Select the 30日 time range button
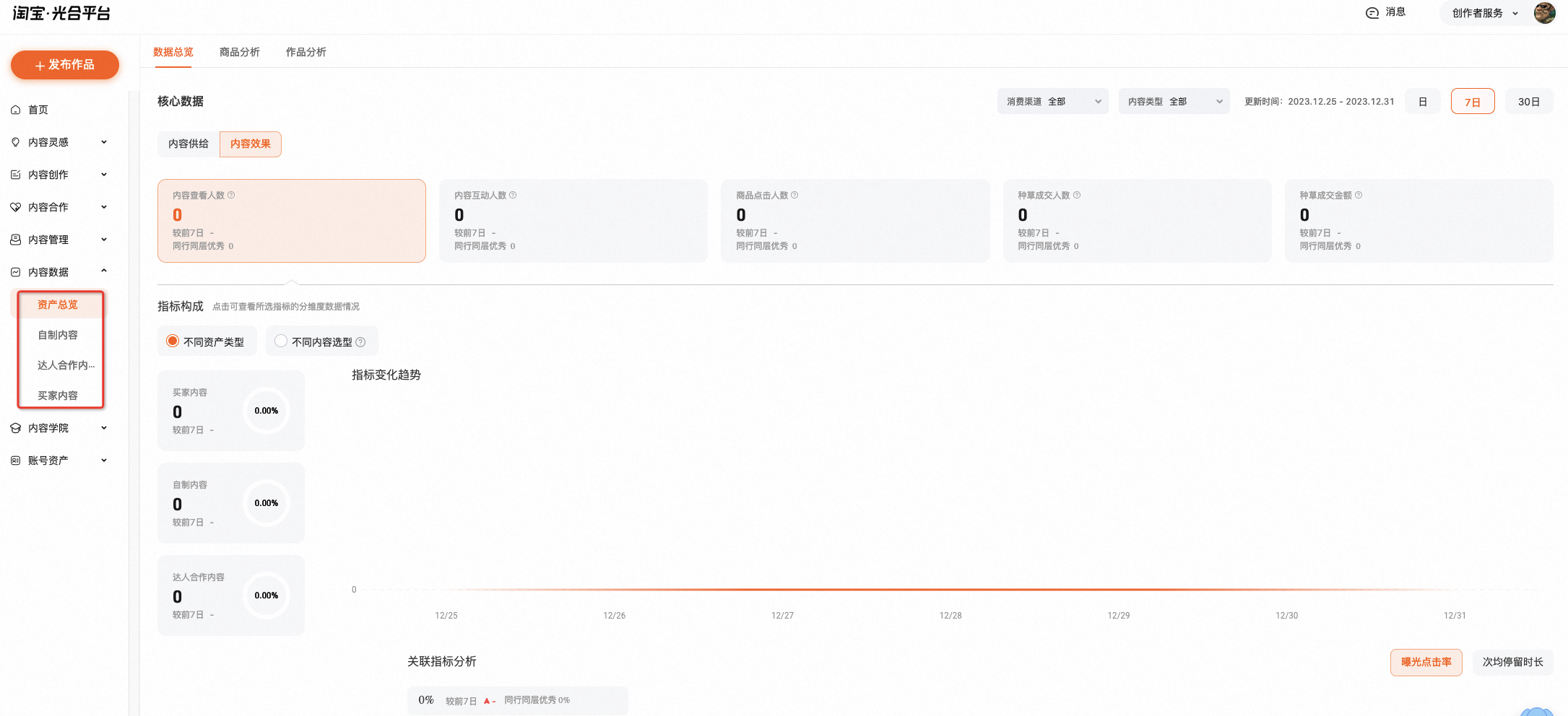Image resolution: width=1568 pixels, height=716 pixels. (x=1529, y=102)
